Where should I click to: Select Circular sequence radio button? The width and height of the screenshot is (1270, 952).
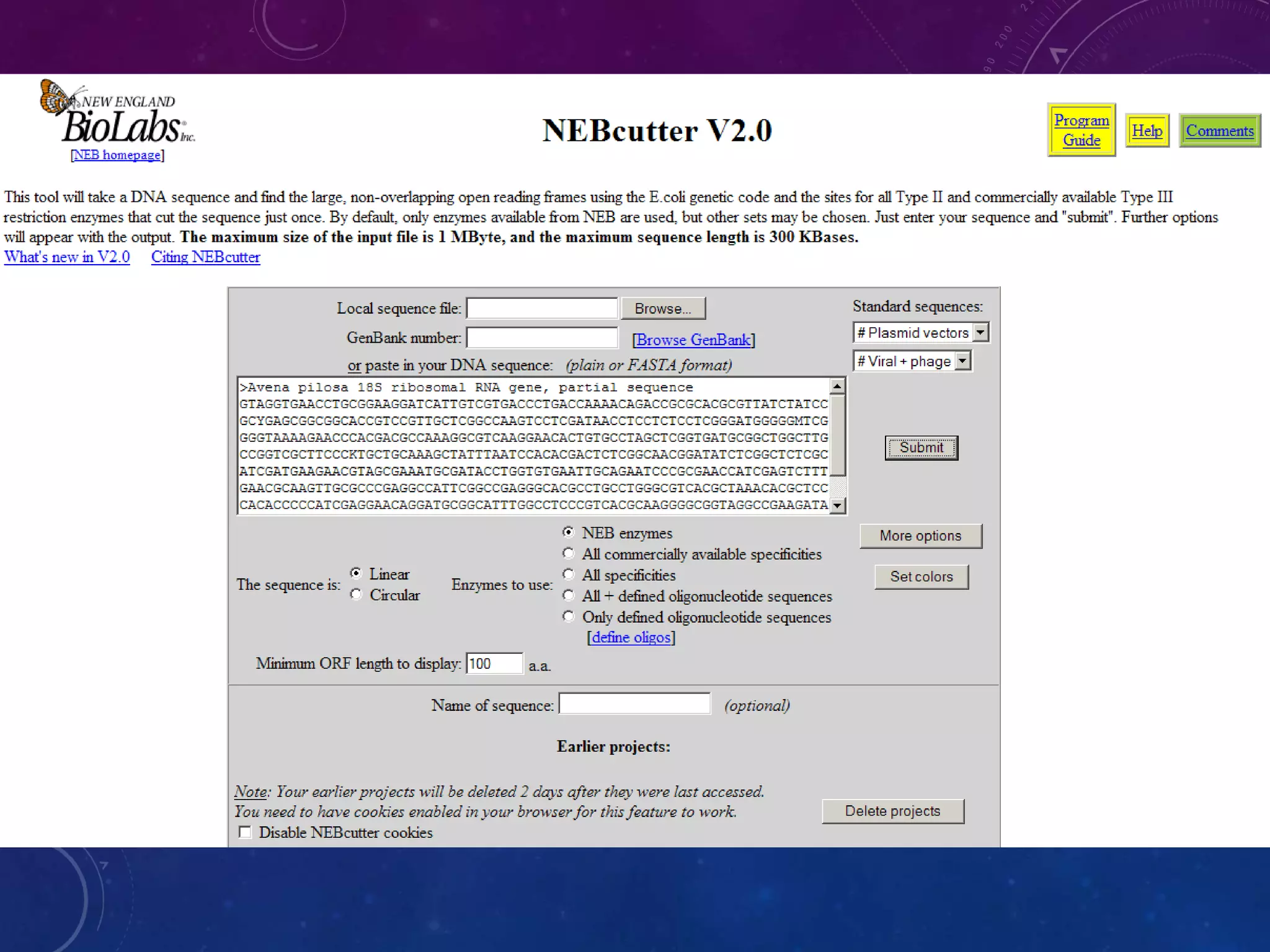[x=356, y=594]
